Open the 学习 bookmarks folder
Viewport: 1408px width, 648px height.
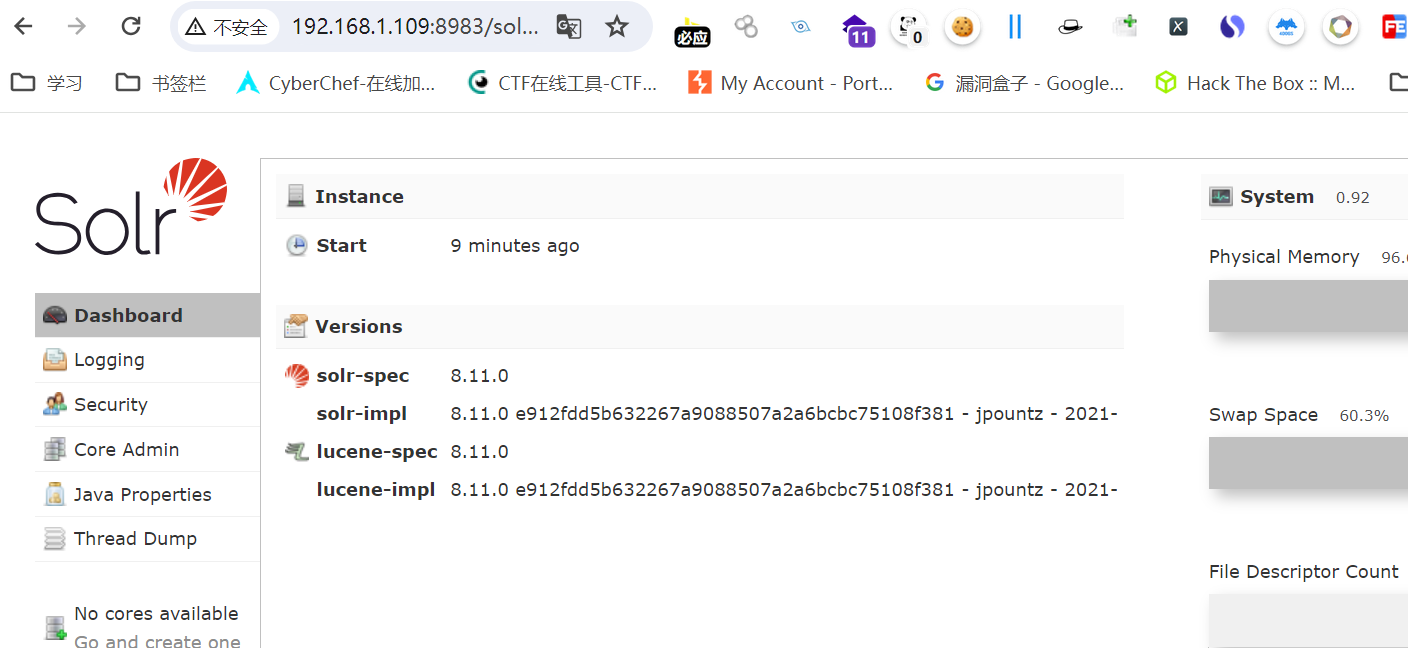[47, 83]
